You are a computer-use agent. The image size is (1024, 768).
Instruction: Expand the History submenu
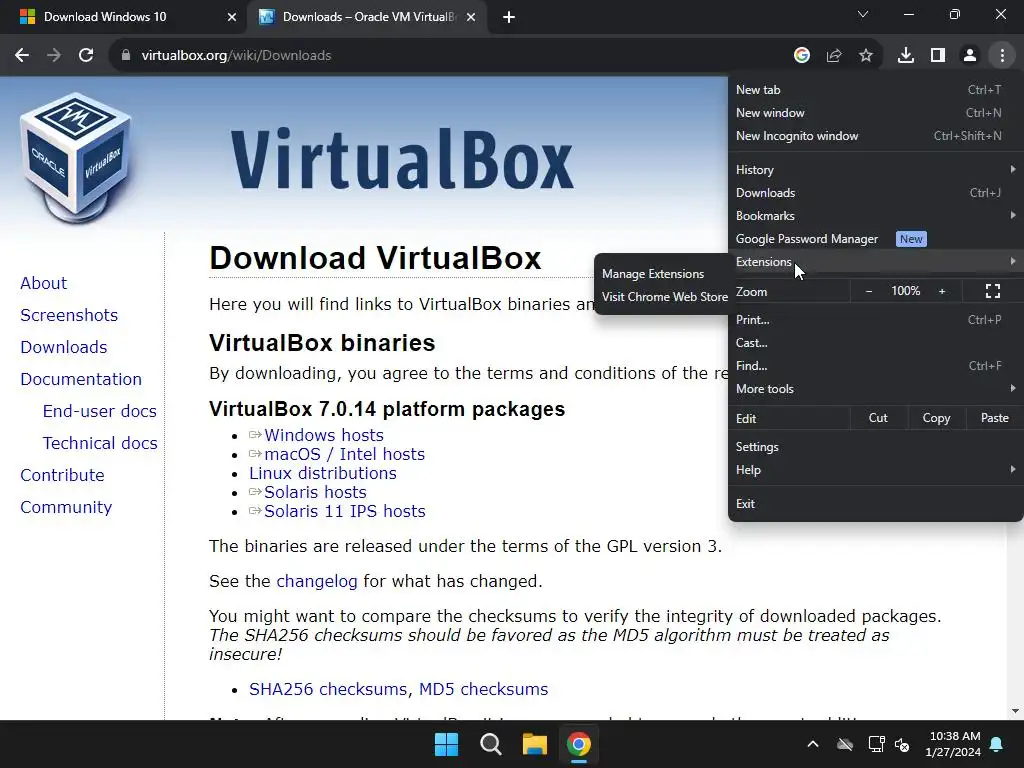[875, 170]
